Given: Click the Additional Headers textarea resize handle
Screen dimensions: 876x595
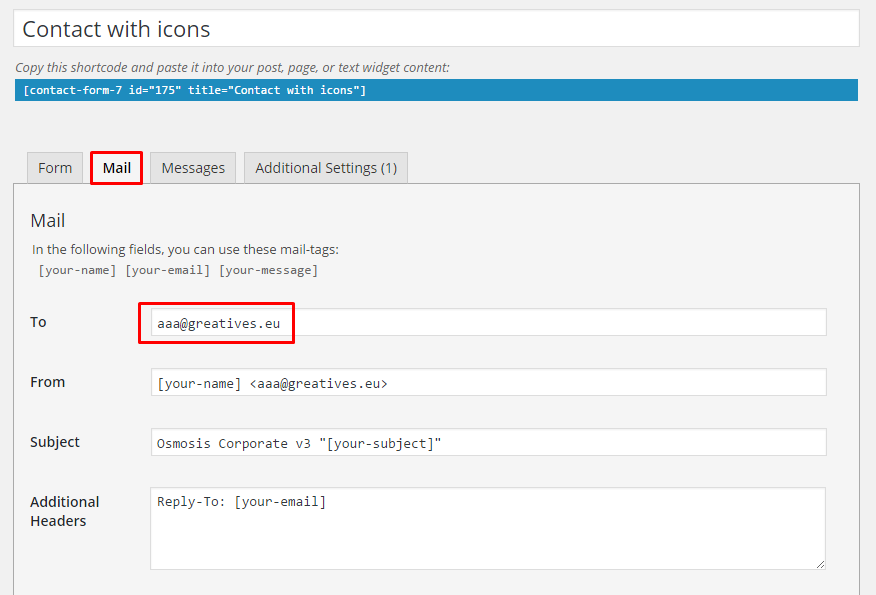Looking at the screenshot, I should tap(820, 564).
